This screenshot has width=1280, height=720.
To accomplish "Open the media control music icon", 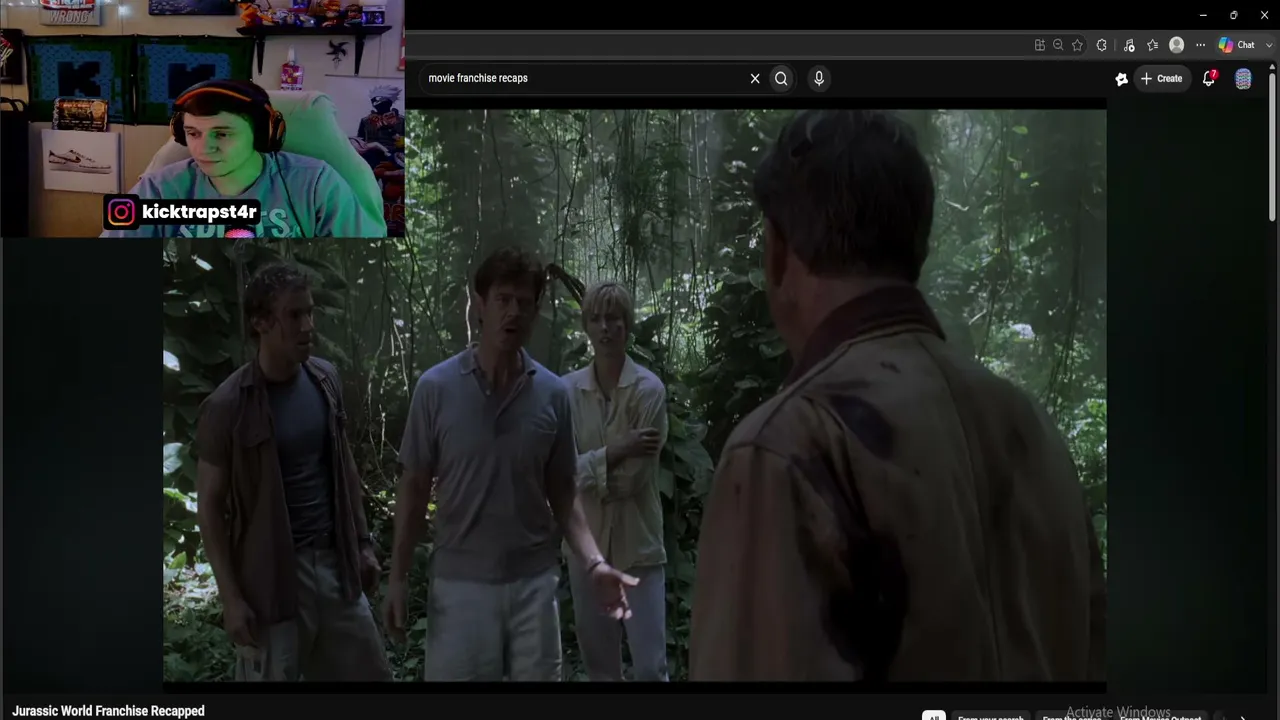I will pyautogui.click(x=1129, y=45).
